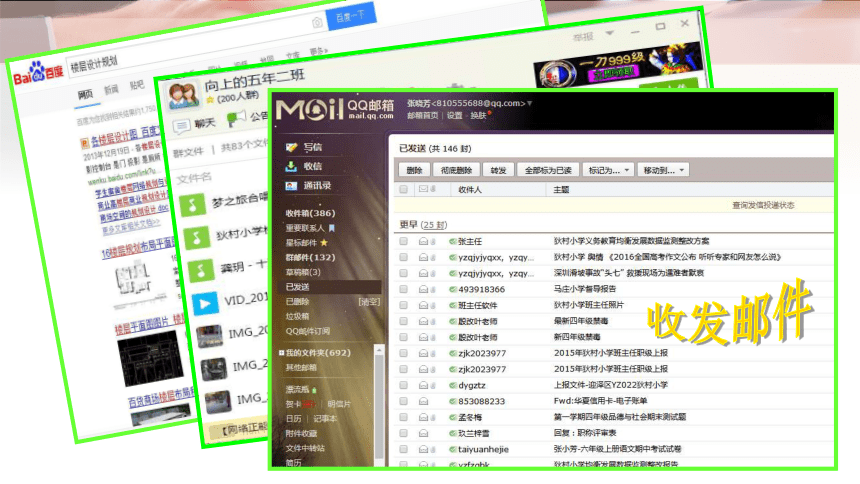860x484 pixels.
Task: Click [清空] link beside 已删除
Action: [369, 302]
